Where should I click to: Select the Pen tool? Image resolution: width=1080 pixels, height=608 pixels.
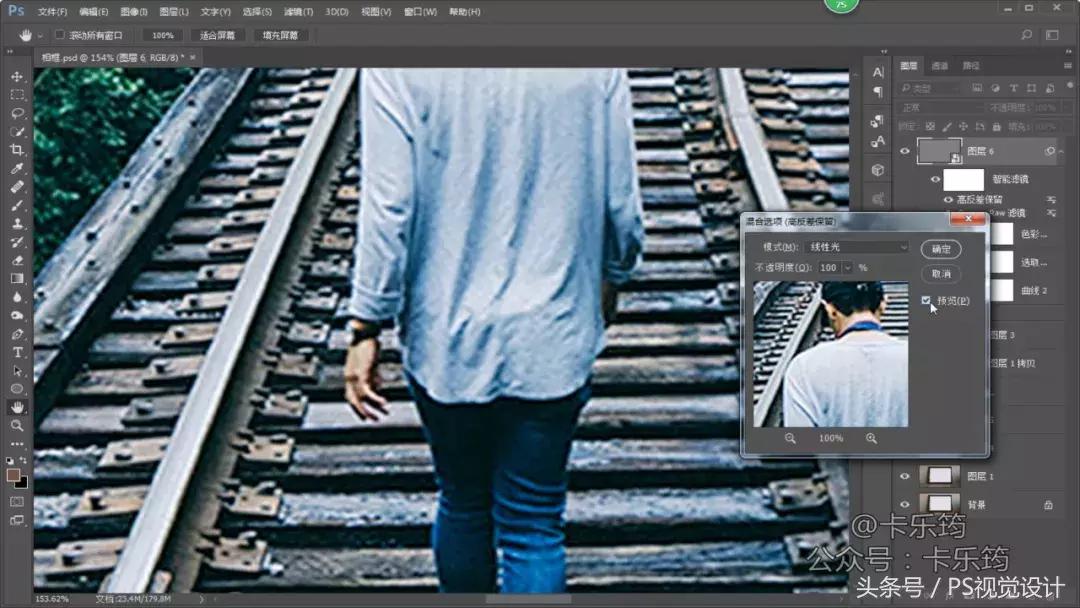17,334
